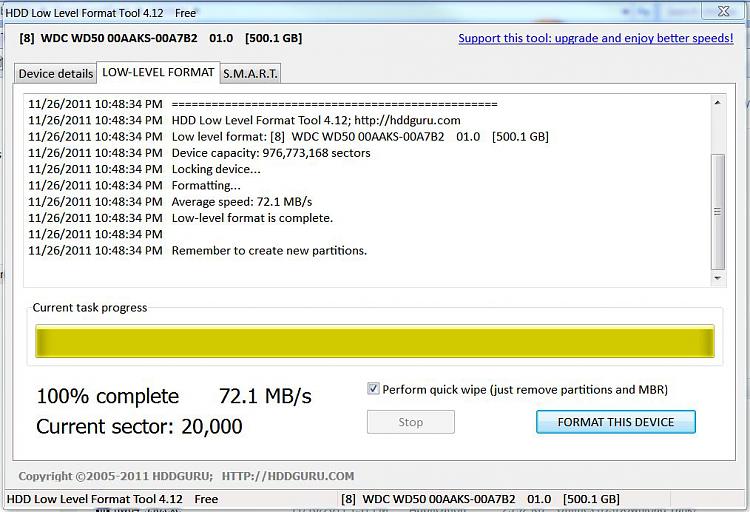
Task: Click the Support this tool upgrade link
Action: 596,38
